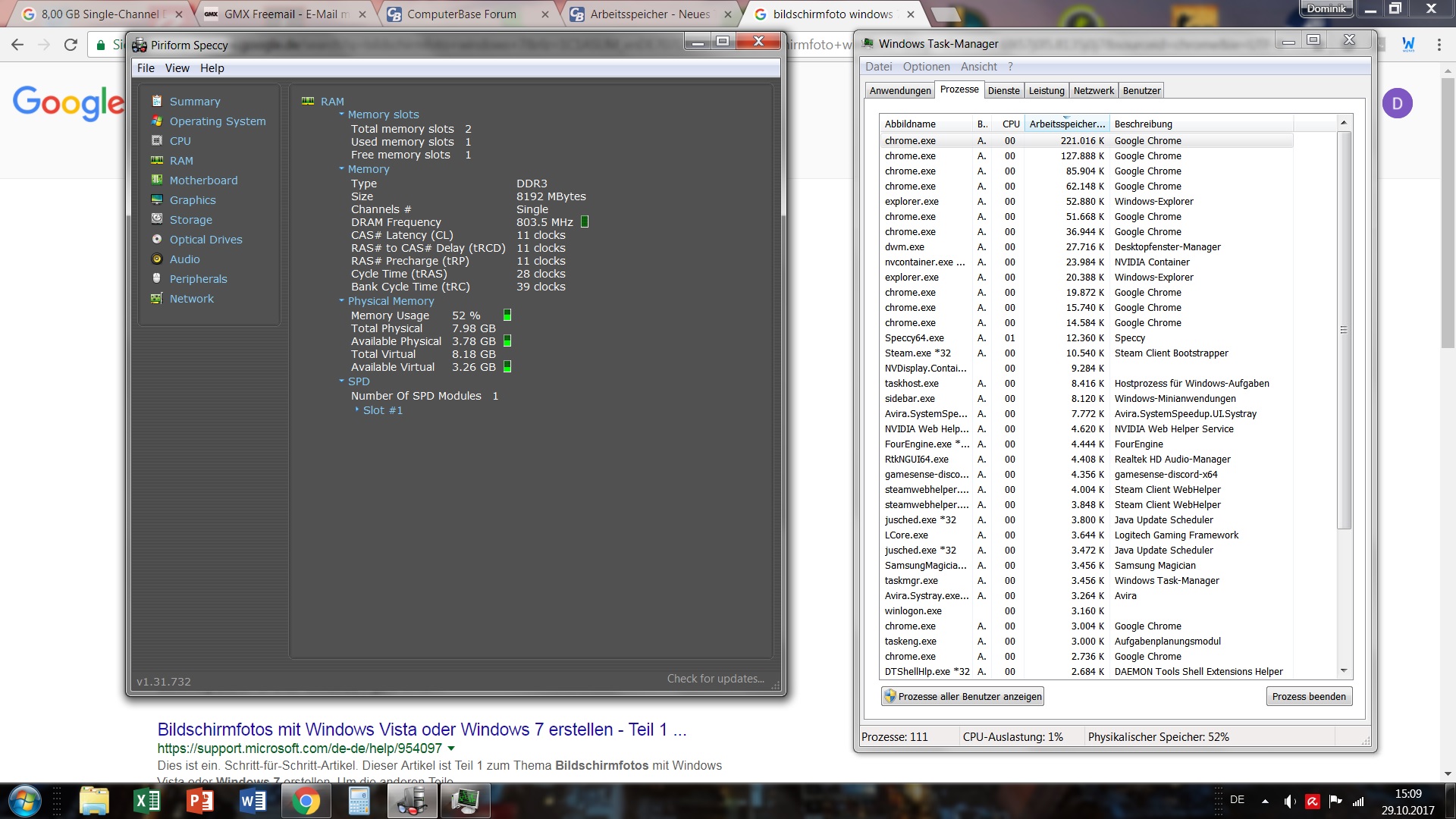Screen dimensions: 1456x819
Task: Click the DRAM Frequency indicator box
Action: tap(585, 221)
